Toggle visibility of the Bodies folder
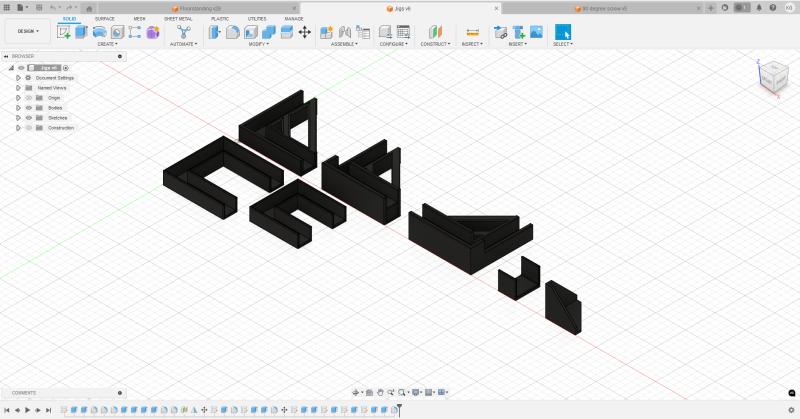This screenshot has height=419, width=800. [x=28, y=108]
